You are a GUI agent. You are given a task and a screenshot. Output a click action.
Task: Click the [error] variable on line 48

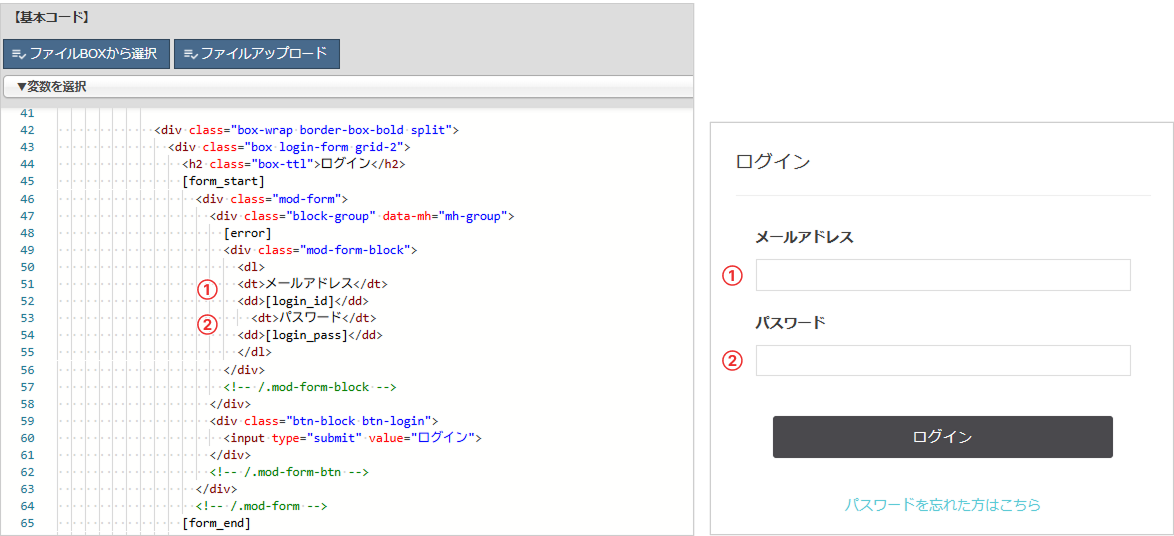[247, 233]
